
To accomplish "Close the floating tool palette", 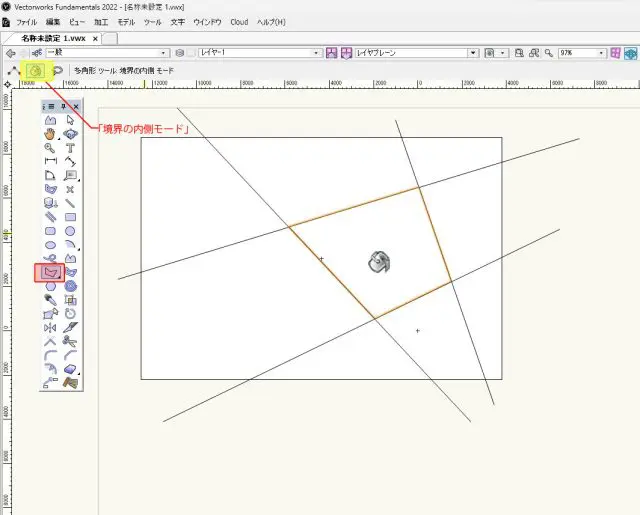I will (x=76, y=105).
